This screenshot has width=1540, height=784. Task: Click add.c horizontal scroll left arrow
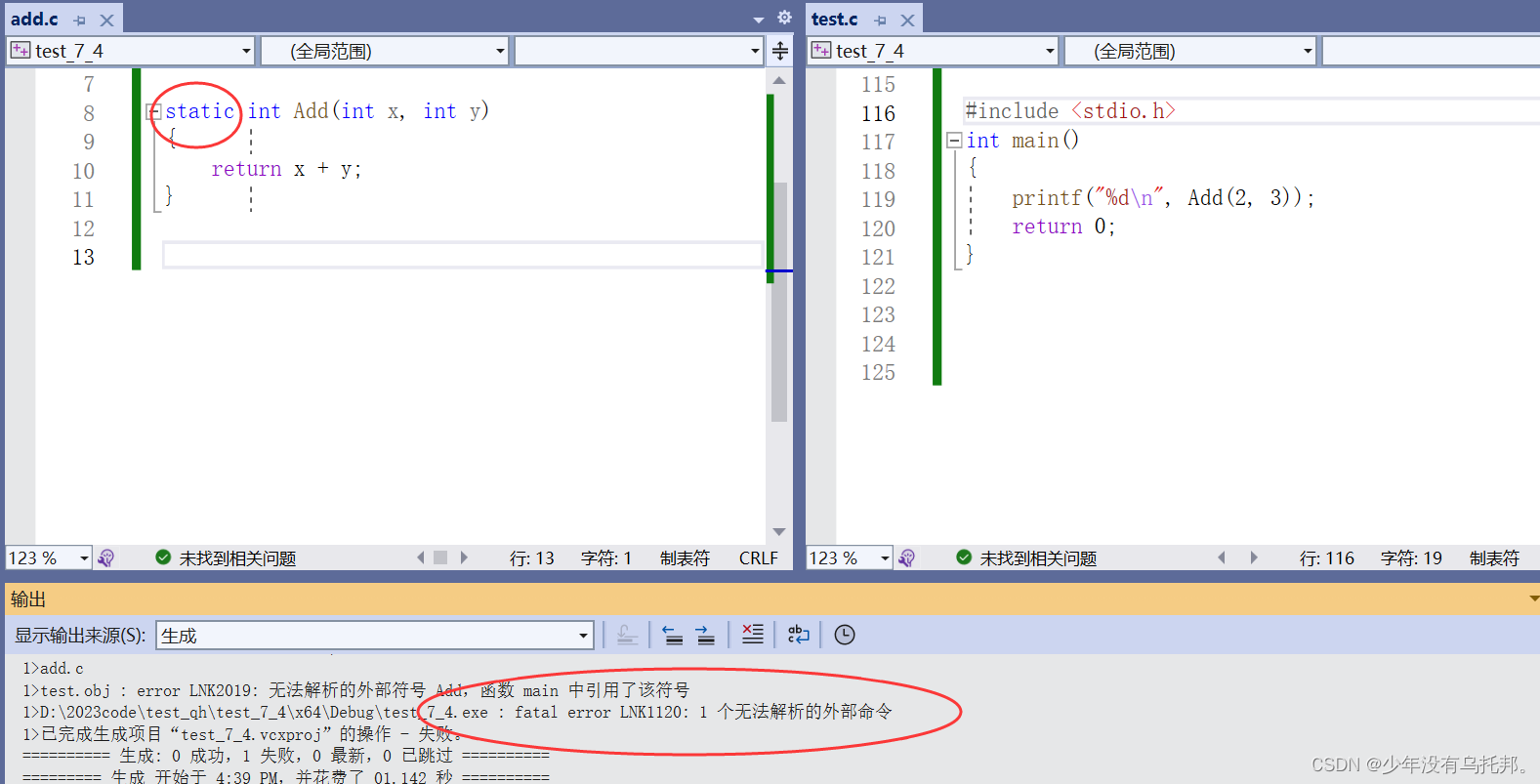[x=421, y=557]
